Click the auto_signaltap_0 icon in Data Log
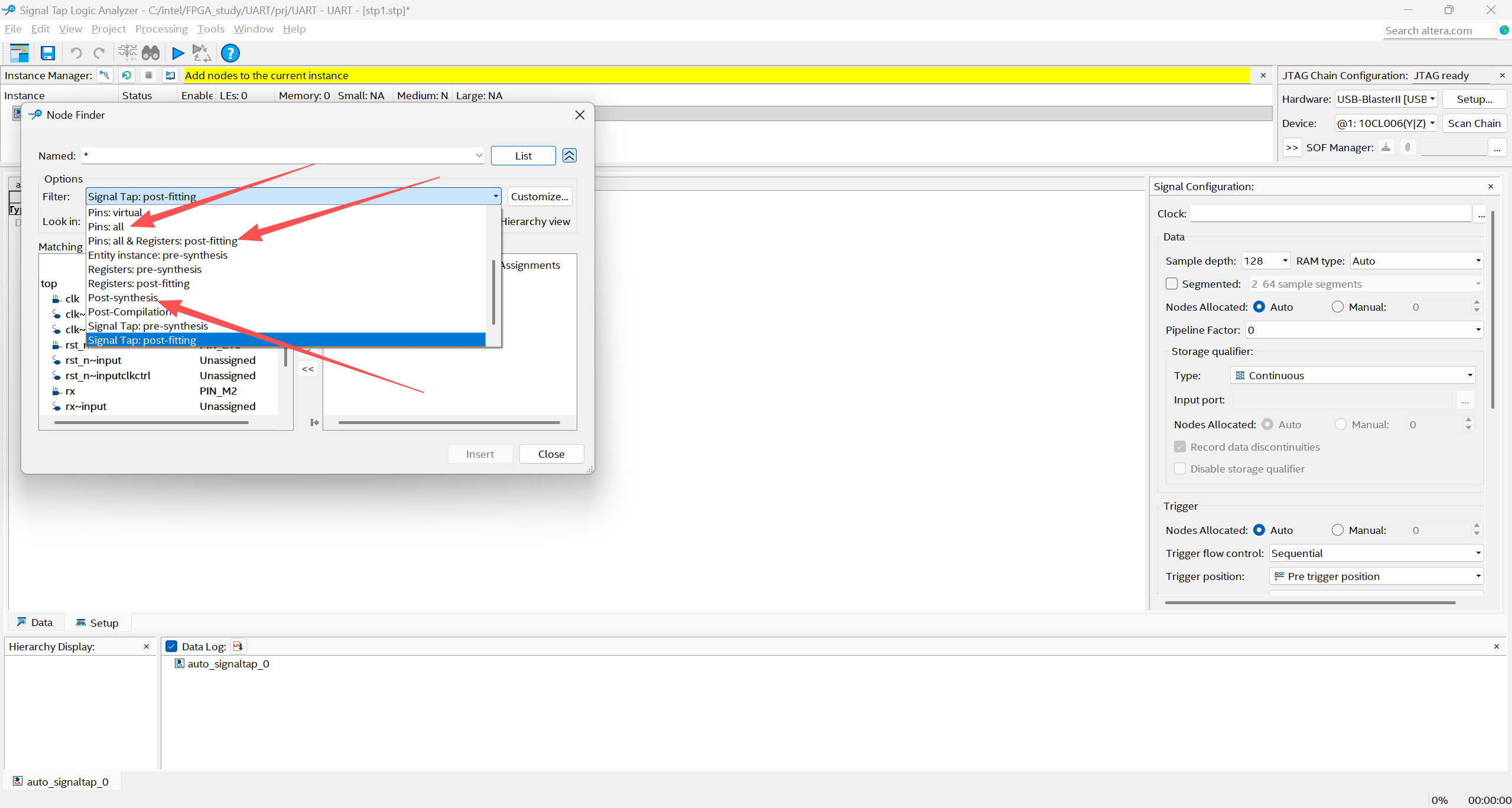 [x=180, y=663]
